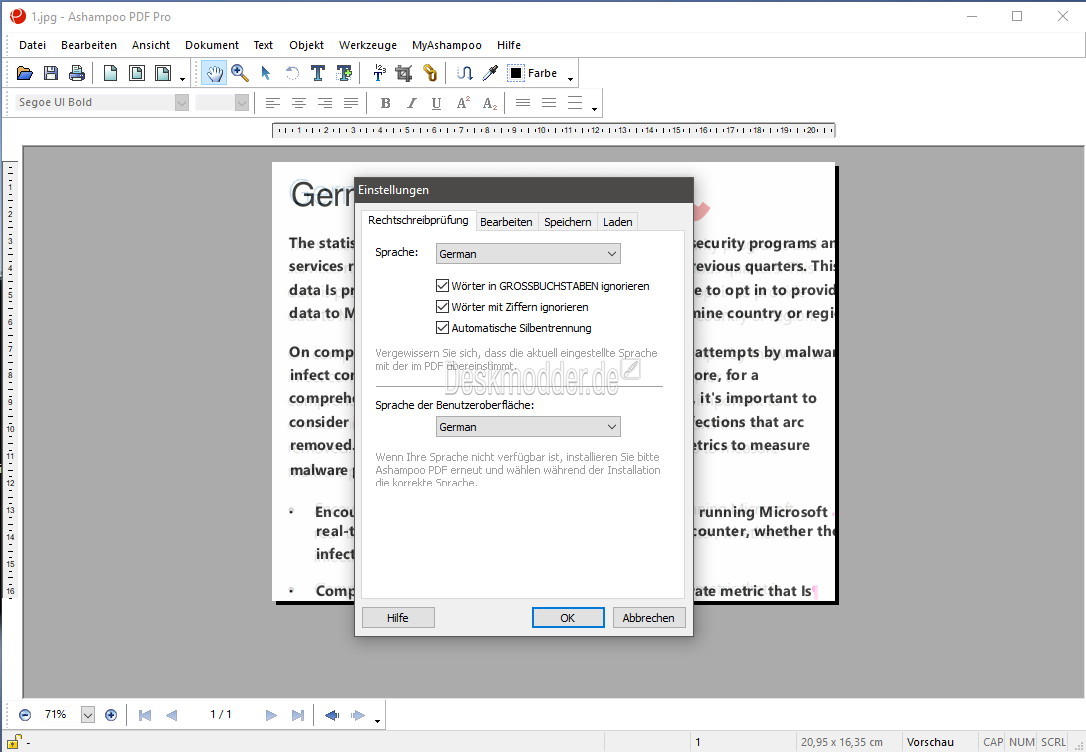1086x752 pixels.
Task: Expand Sprache der Benutzeroberfläche dropdown
Action: pos(528,427)
